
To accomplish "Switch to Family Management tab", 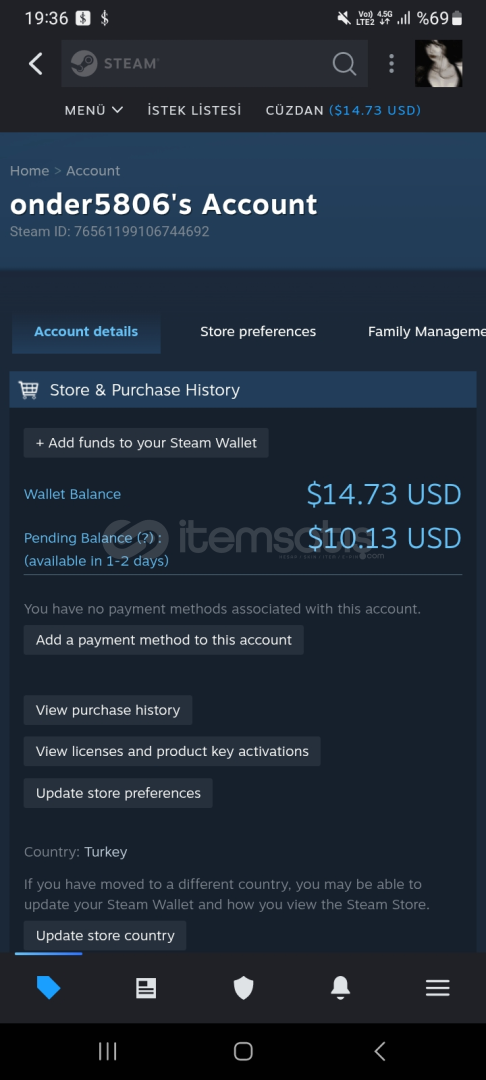I will pos(426,331).
